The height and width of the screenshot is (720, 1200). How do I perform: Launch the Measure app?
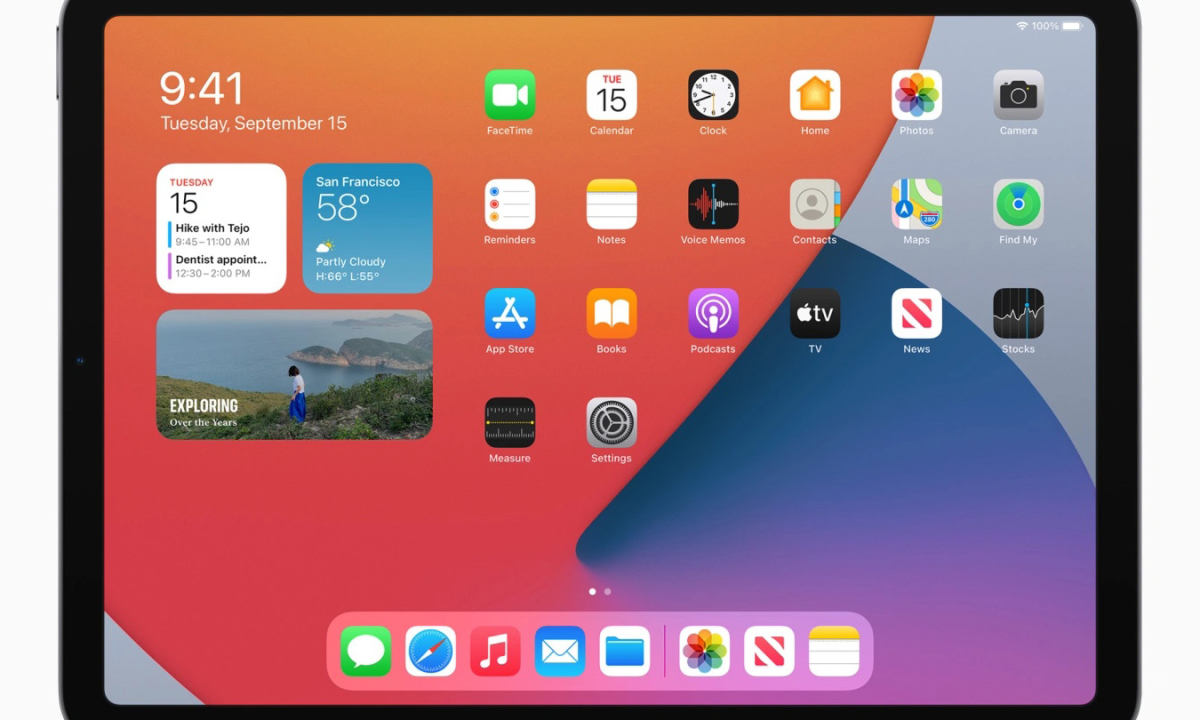click(510, 422)
